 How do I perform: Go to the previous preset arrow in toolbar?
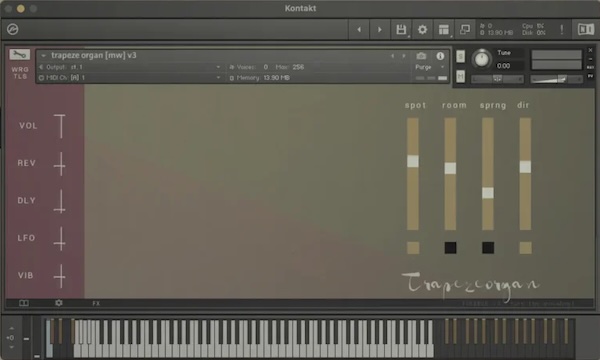[x=359, y=29]
